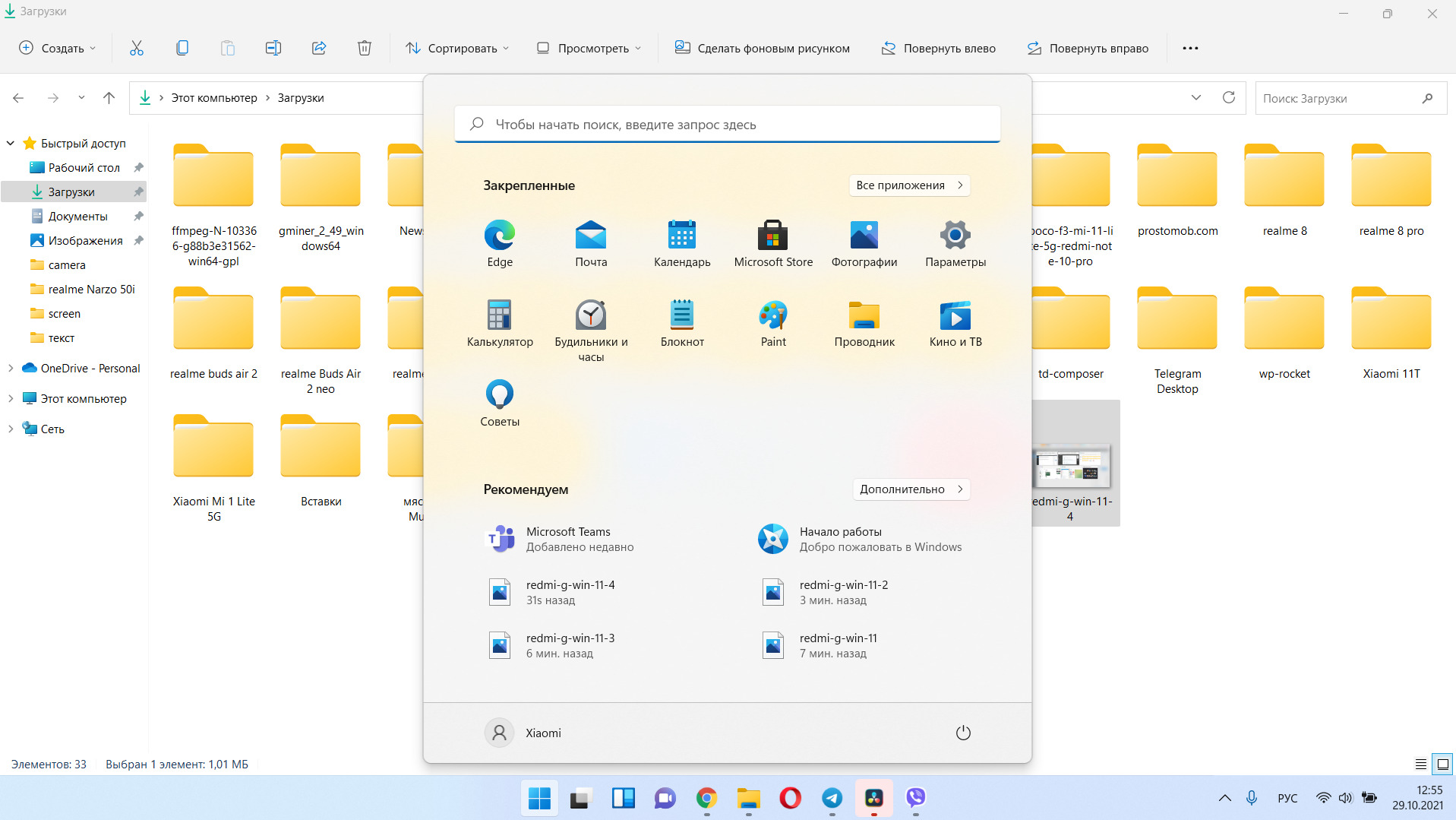The width and height of the screenshot is (1456, 820).
Task: Select the Xiaomi 11T folder
Action: click(x=1391, y=333)
